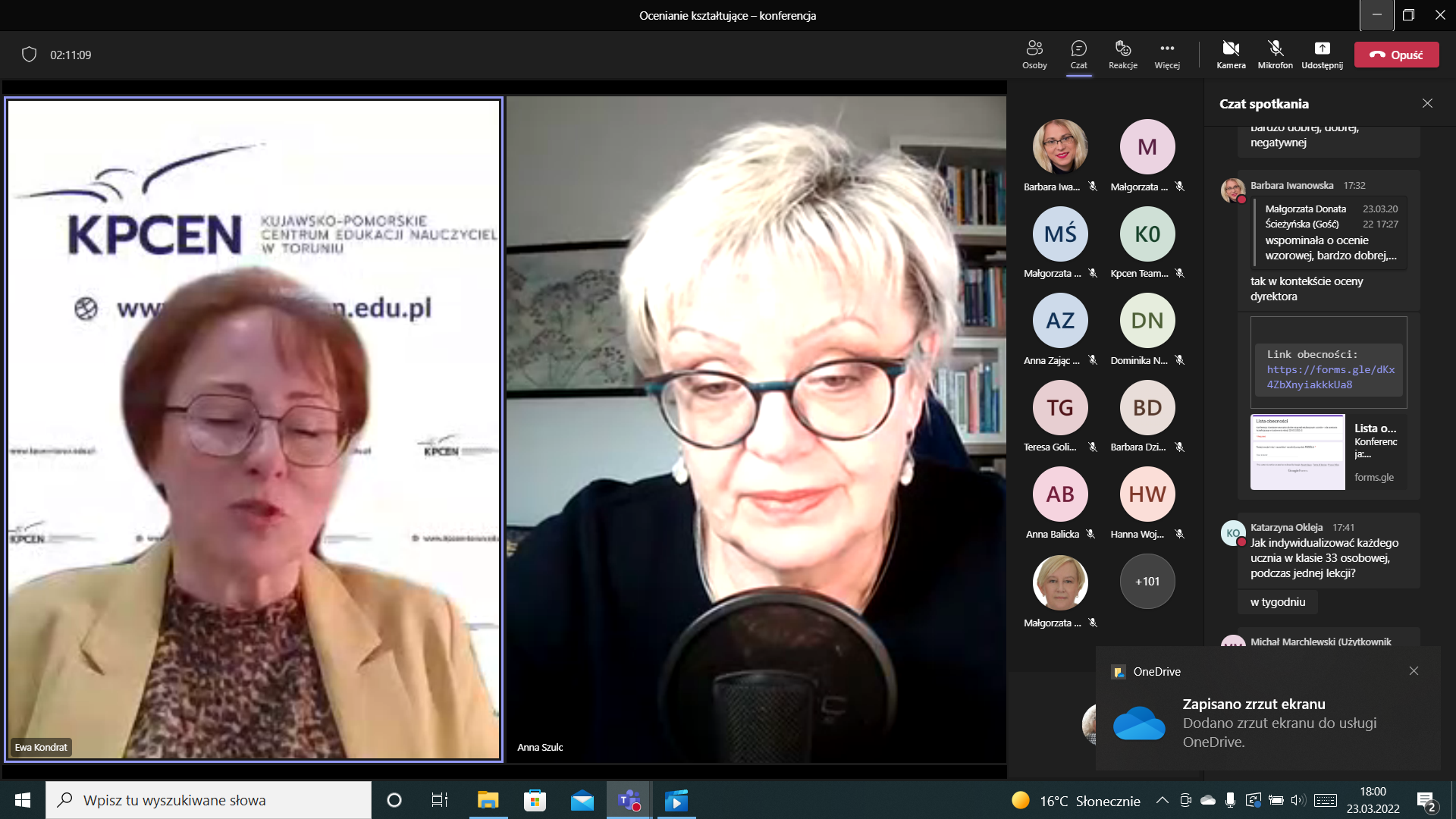Image resolution: width=1456 pixels, height=819 pixels.
Task: Select the TG Teresa Goli avatar
Action: (1059, 407)
